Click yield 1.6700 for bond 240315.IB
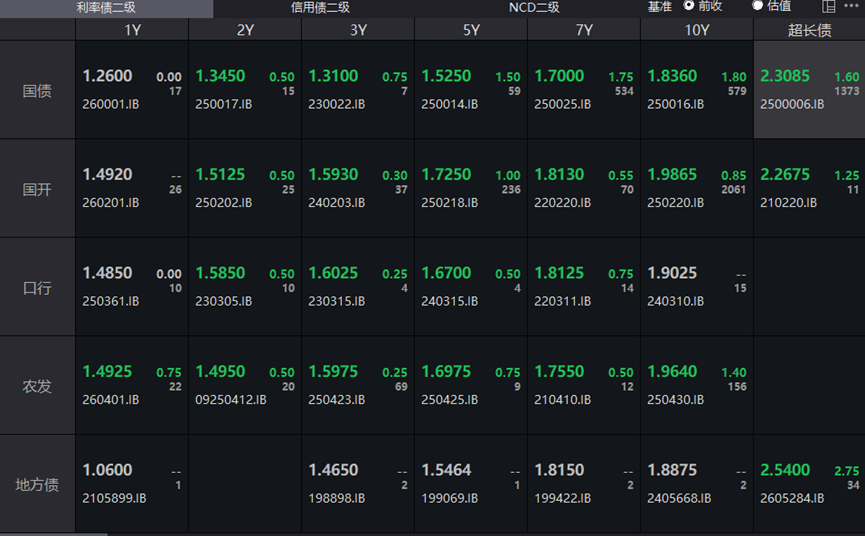Screen dimensions: 865x536 446,273
